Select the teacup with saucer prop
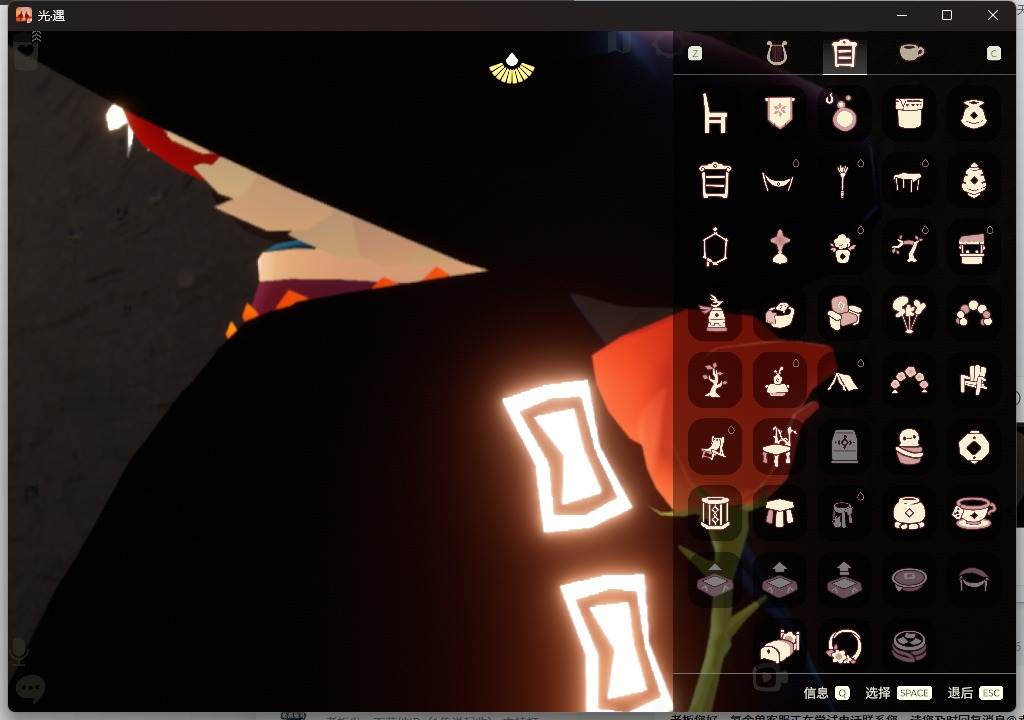The image size is (1024, 720). click(x=973, y=513)
